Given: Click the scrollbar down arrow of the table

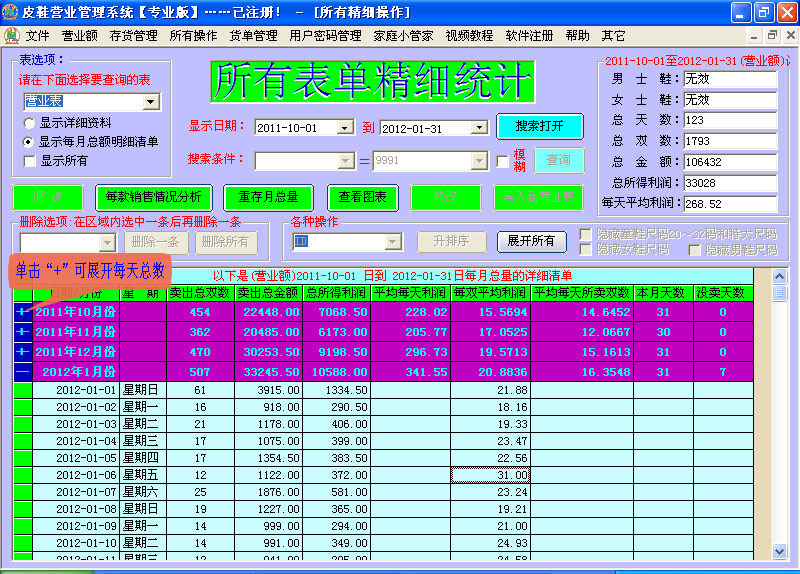Looking at the screenshot, I should (x=779, y=552).
